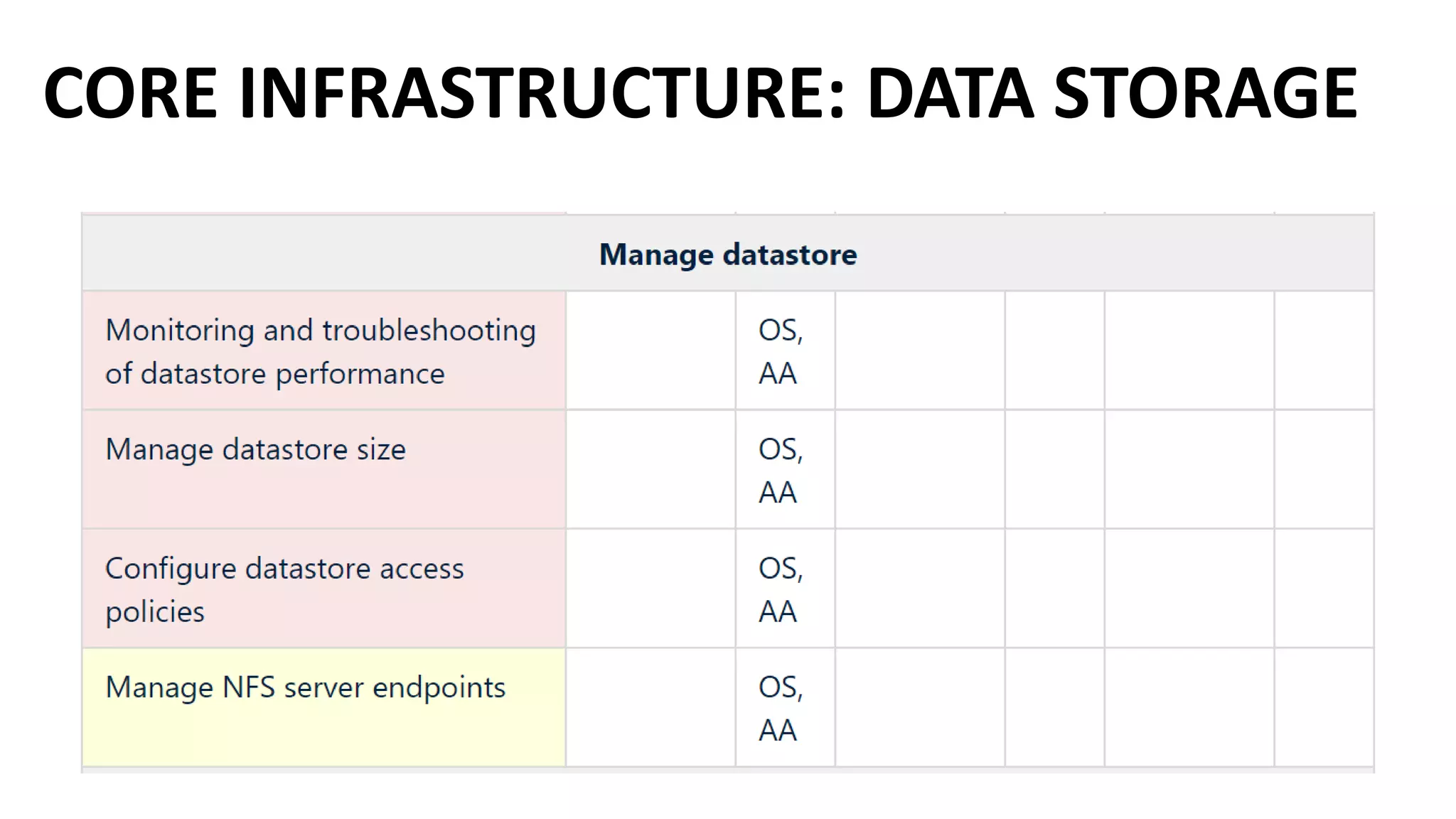This screenshot has width=1456, height=819.
Task: Click the Monitoring and troubleshooting datastore performance cell
Action: click(320, 351)
